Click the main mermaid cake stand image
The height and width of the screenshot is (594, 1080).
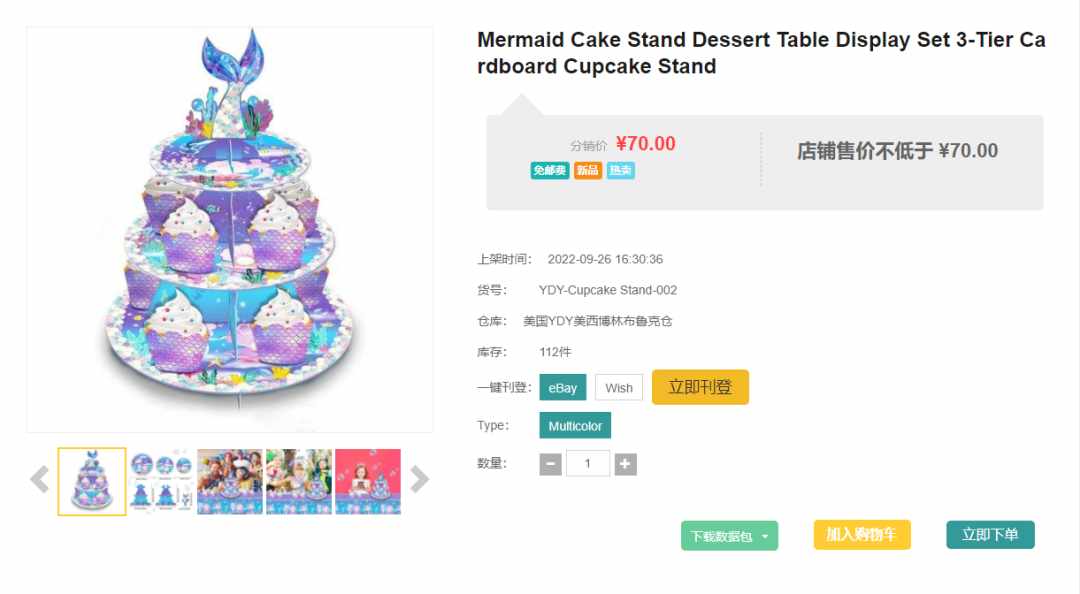coord(230,229)
